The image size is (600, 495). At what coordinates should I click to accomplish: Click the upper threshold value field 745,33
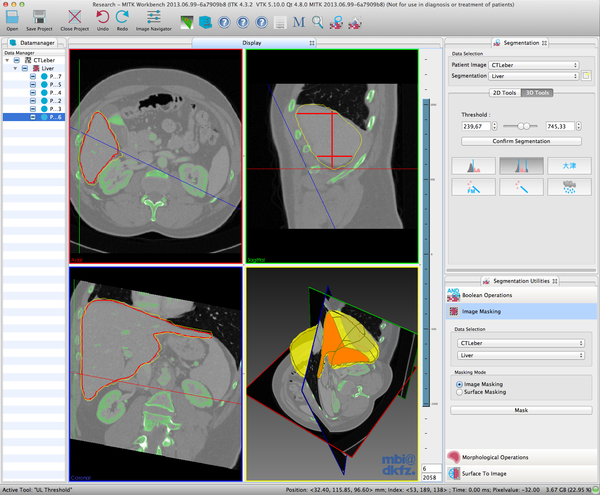pos(561,126)
